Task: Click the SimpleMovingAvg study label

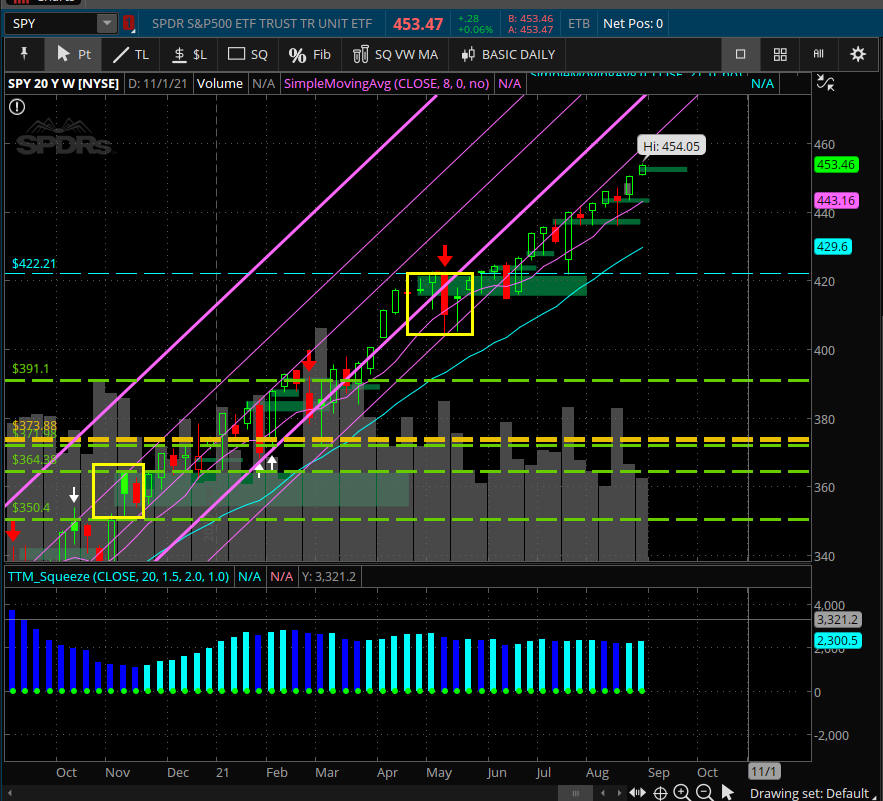Action: [387, 84]
